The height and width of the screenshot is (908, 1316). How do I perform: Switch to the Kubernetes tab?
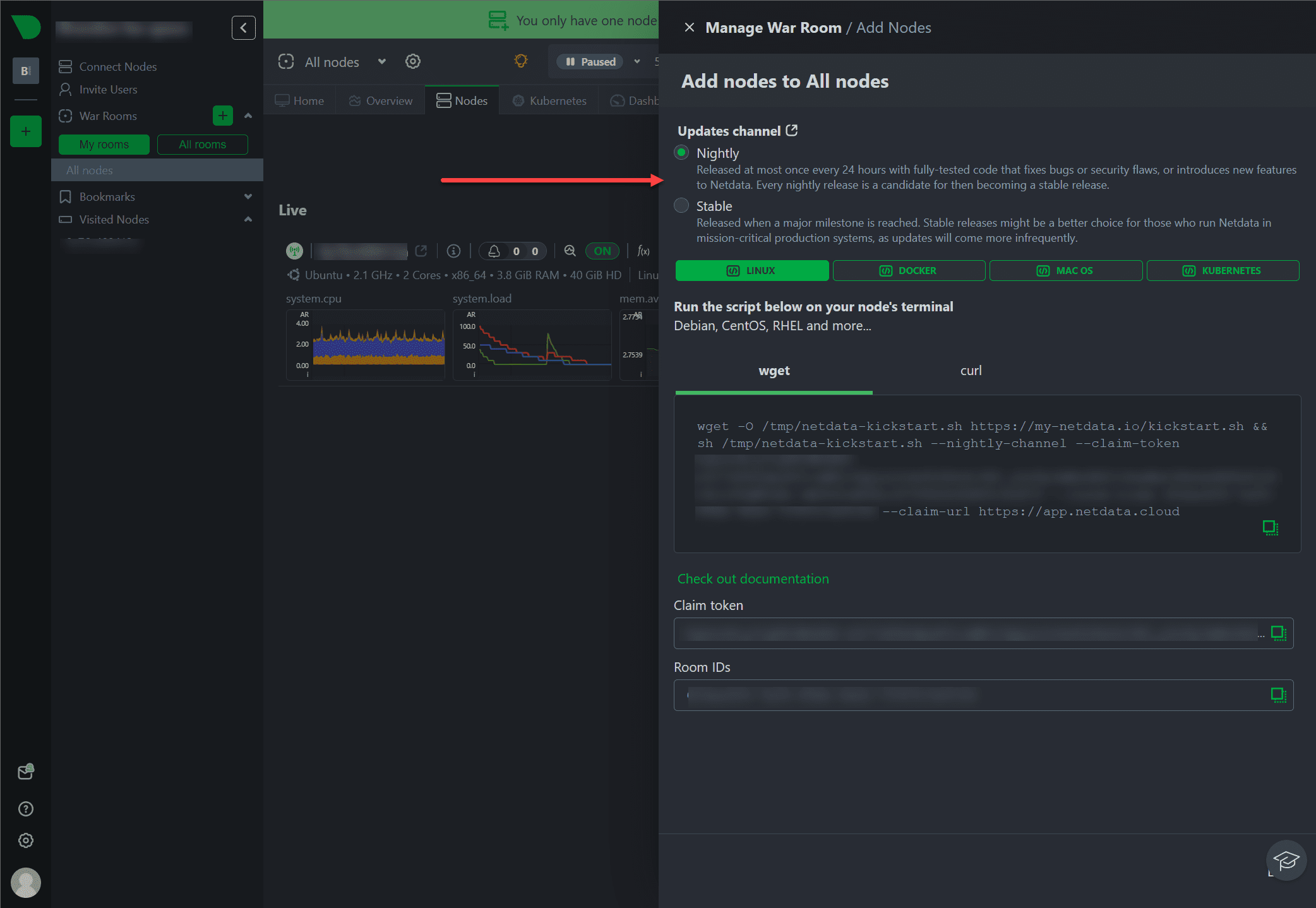tap(549, 100)
